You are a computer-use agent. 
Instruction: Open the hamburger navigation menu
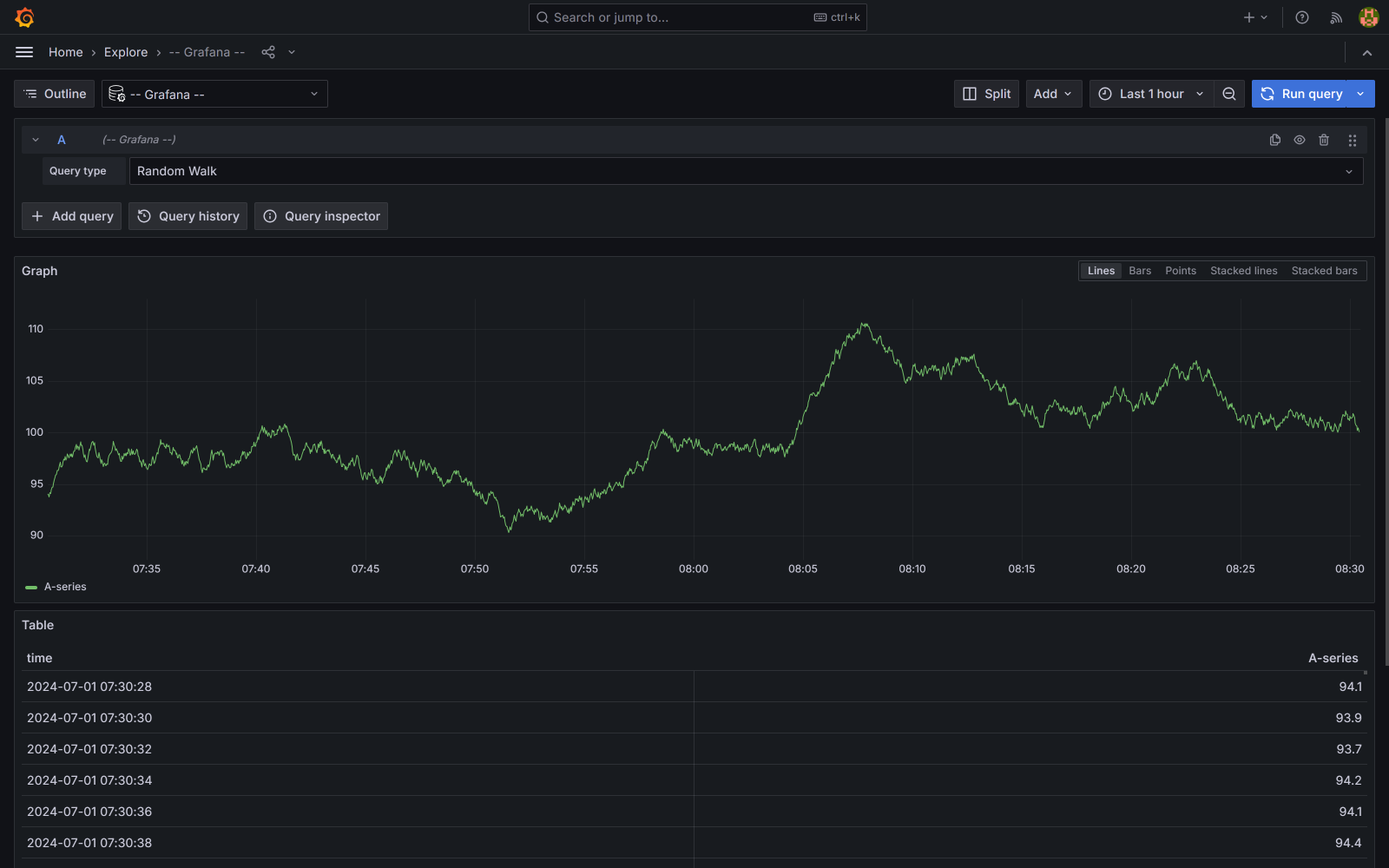[x=24, y=52]
